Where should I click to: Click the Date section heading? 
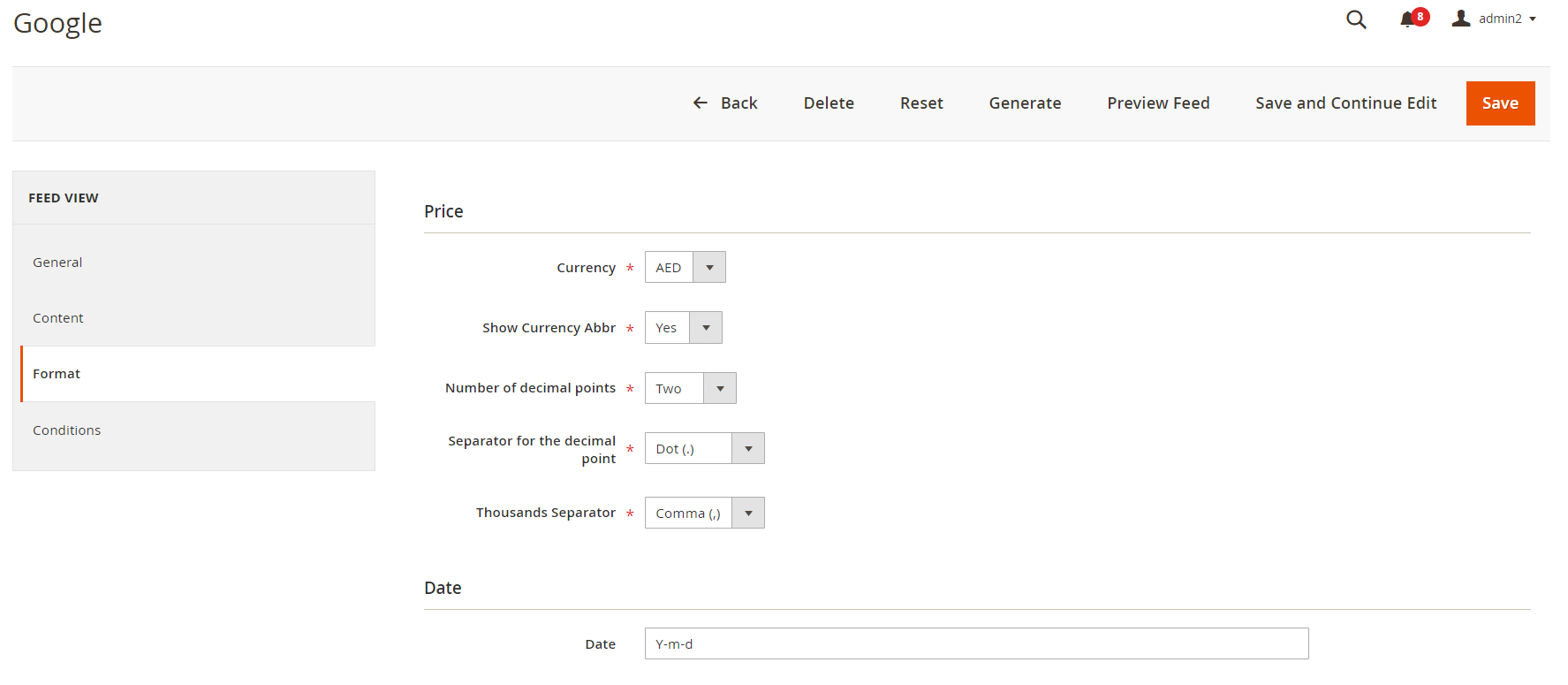[443, 588]
